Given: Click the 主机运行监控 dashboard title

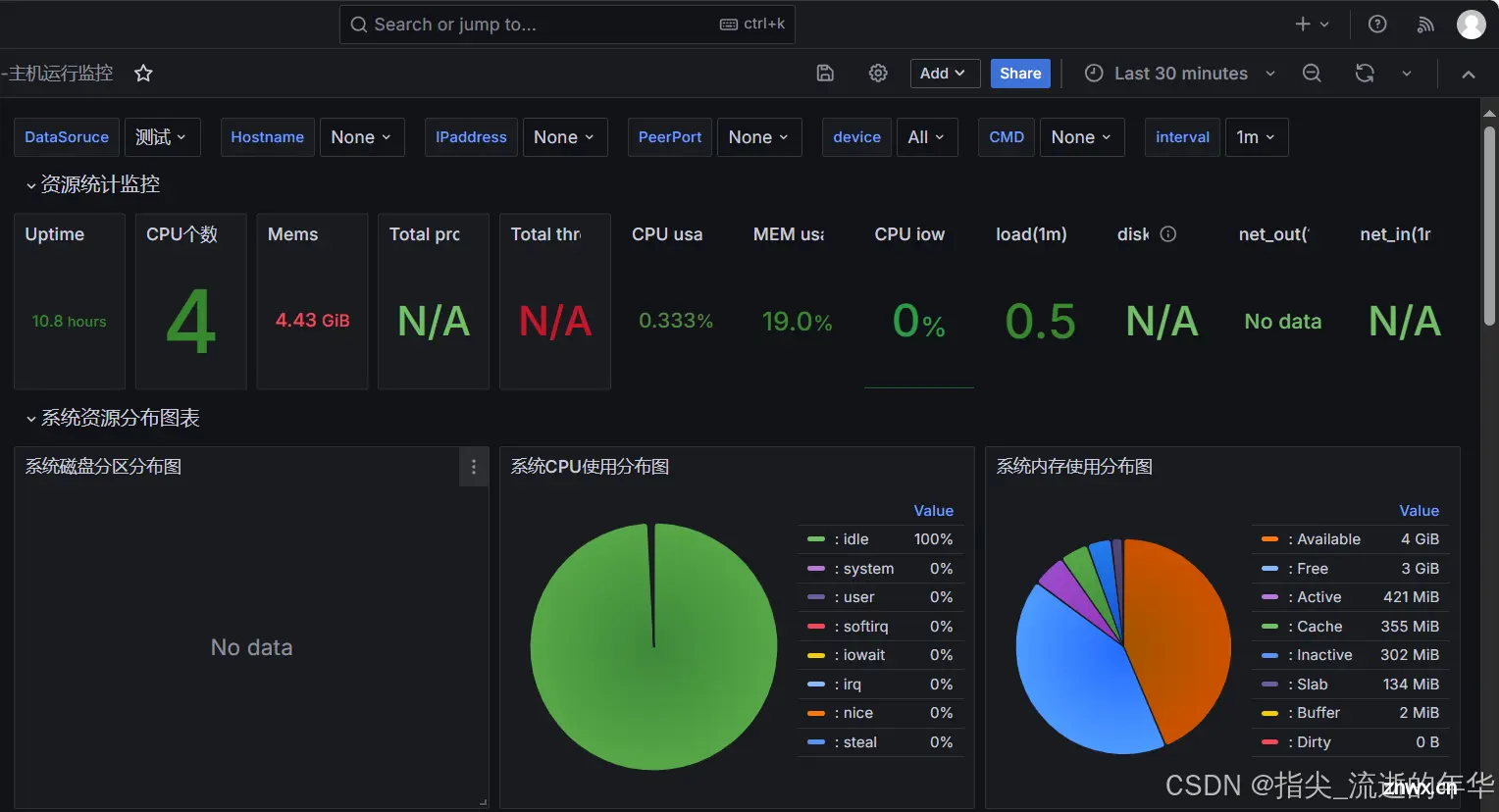Looking at the screenshot, I should pos(59,74).
